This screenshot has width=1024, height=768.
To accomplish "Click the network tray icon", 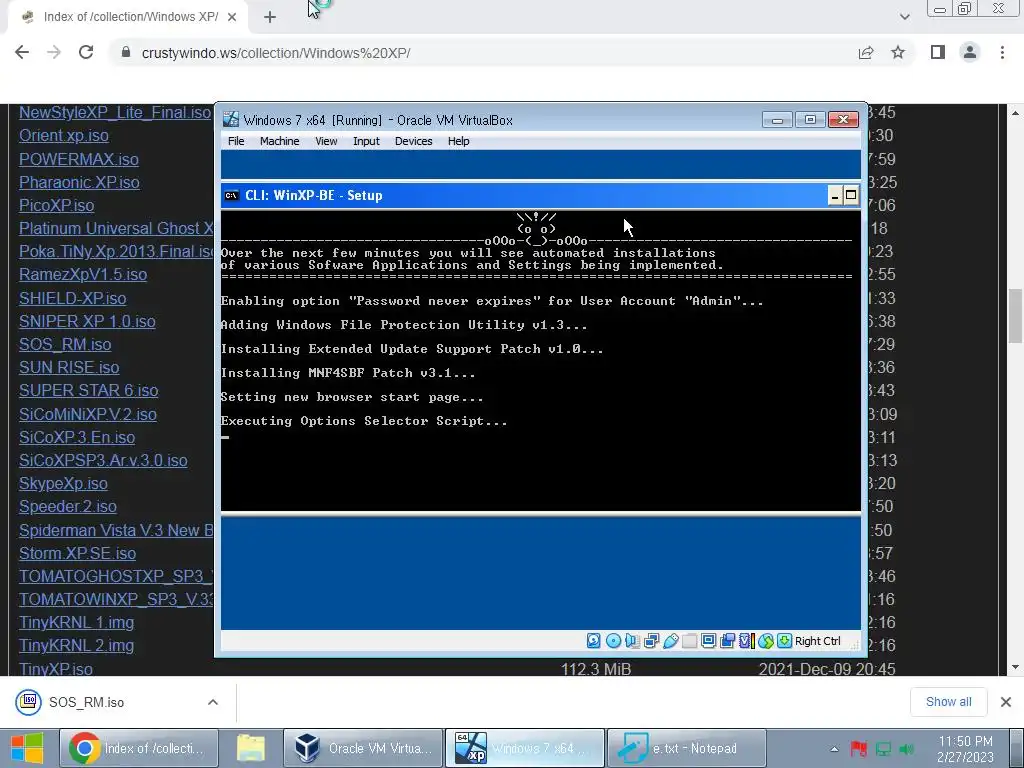I will tap(883, 749).
